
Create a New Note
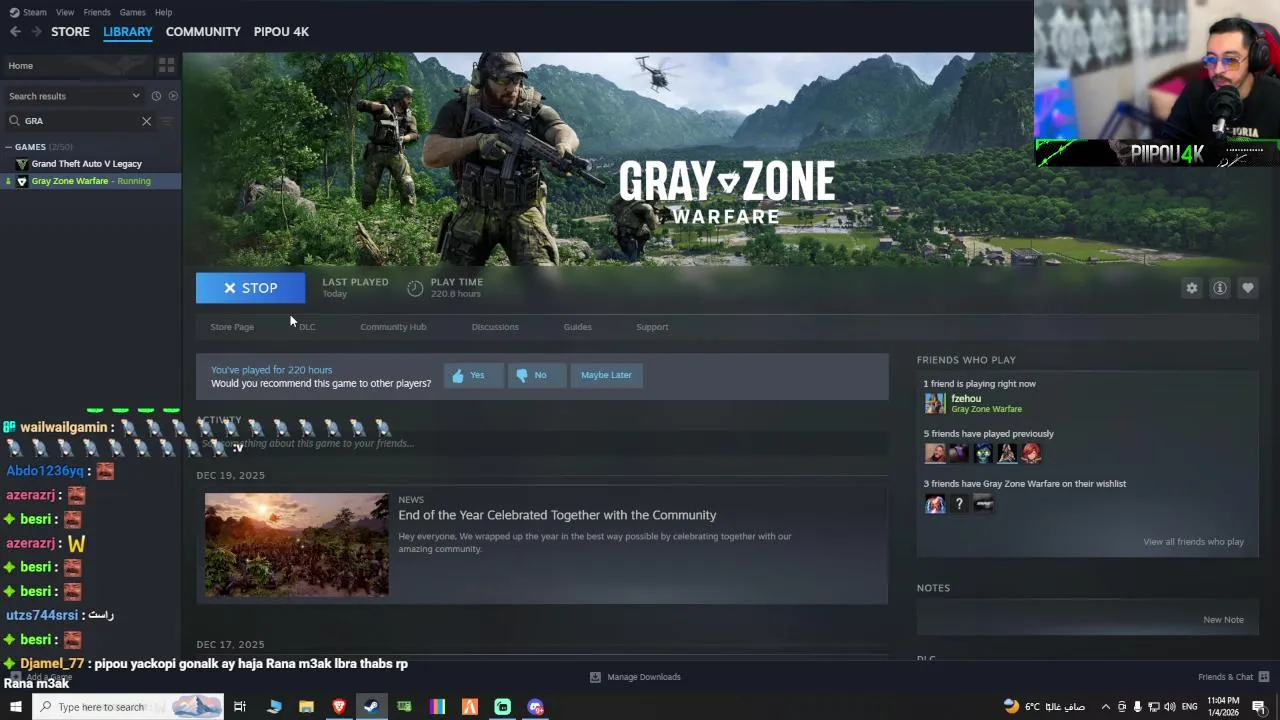(x=1223, y=620)
